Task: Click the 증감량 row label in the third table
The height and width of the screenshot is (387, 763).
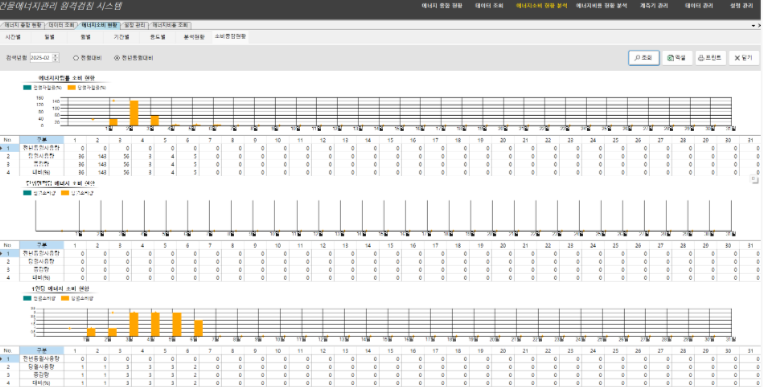Action: pos(41,375)
